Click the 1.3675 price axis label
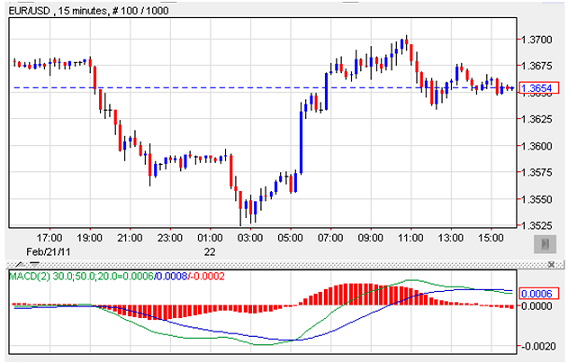The width and height of the screenshot is (568, 364). coord(536,66)
